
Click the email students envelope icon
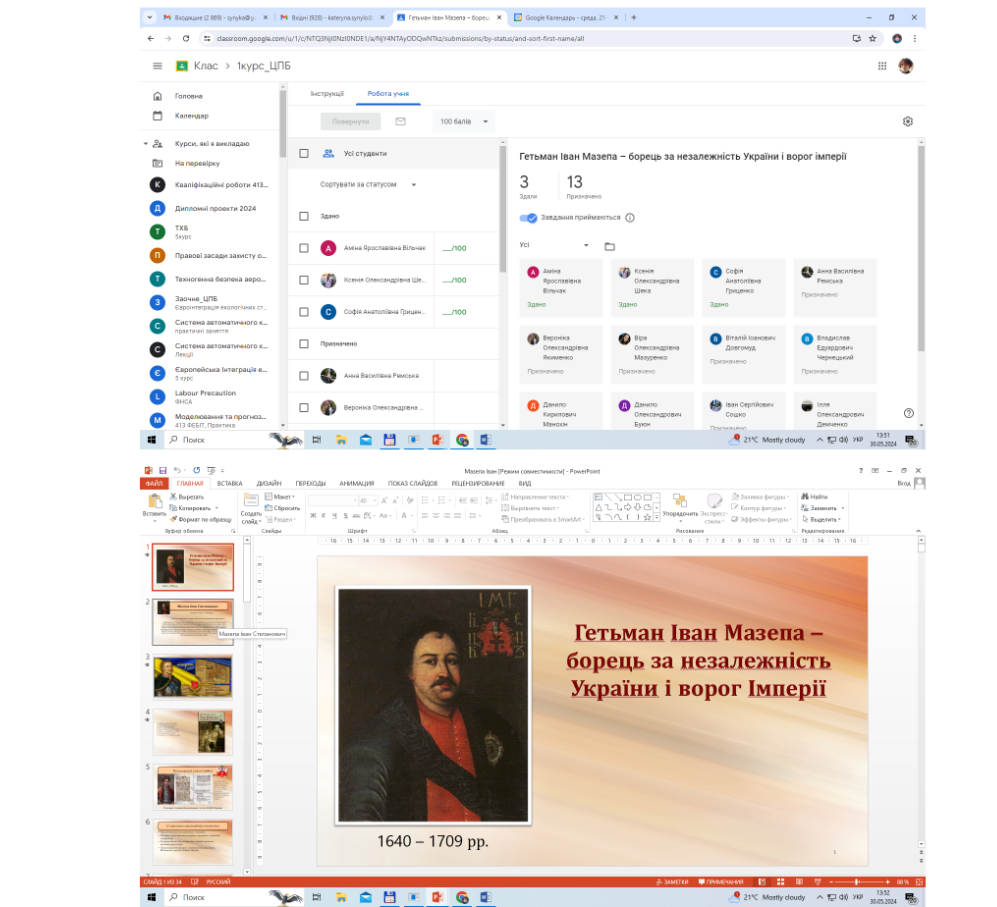pyautogui.click(x=401, y=122)
